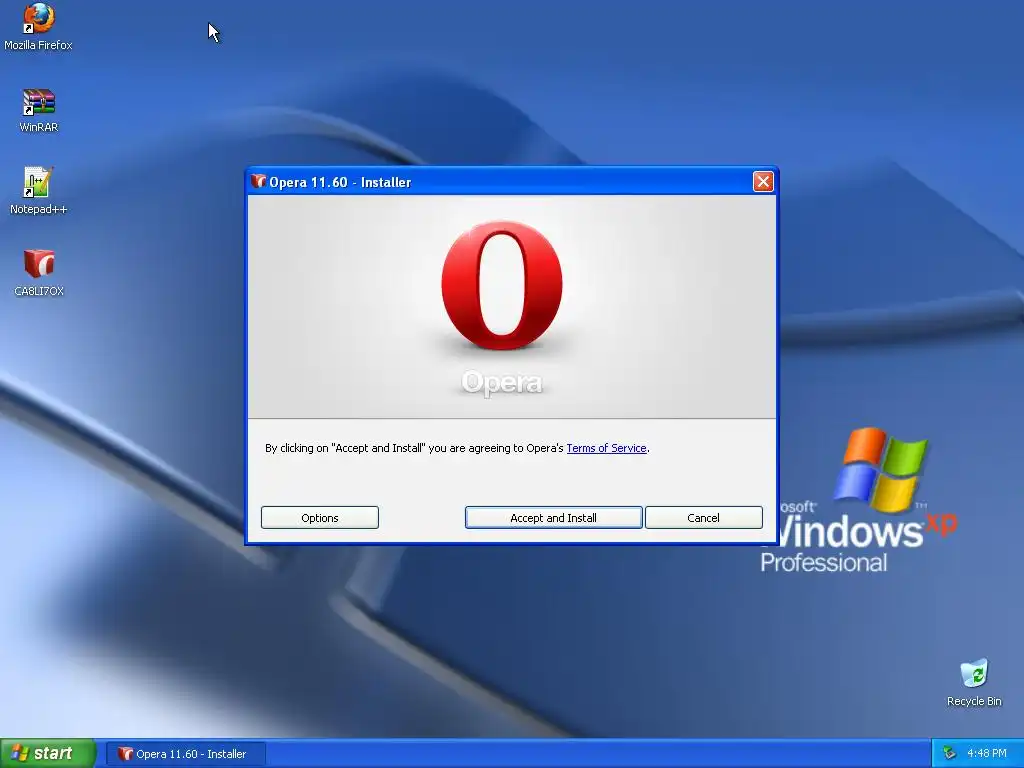Select the Notepad++ desktop shortcut
The height and width of the screenshot is (768, 1024).
39,191
